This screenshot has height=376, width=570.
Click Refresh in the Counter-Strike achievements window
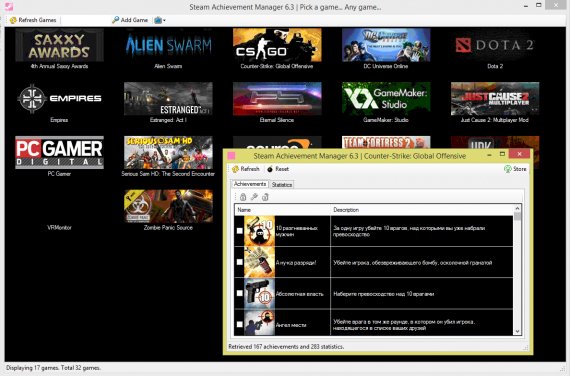[246, 169]
